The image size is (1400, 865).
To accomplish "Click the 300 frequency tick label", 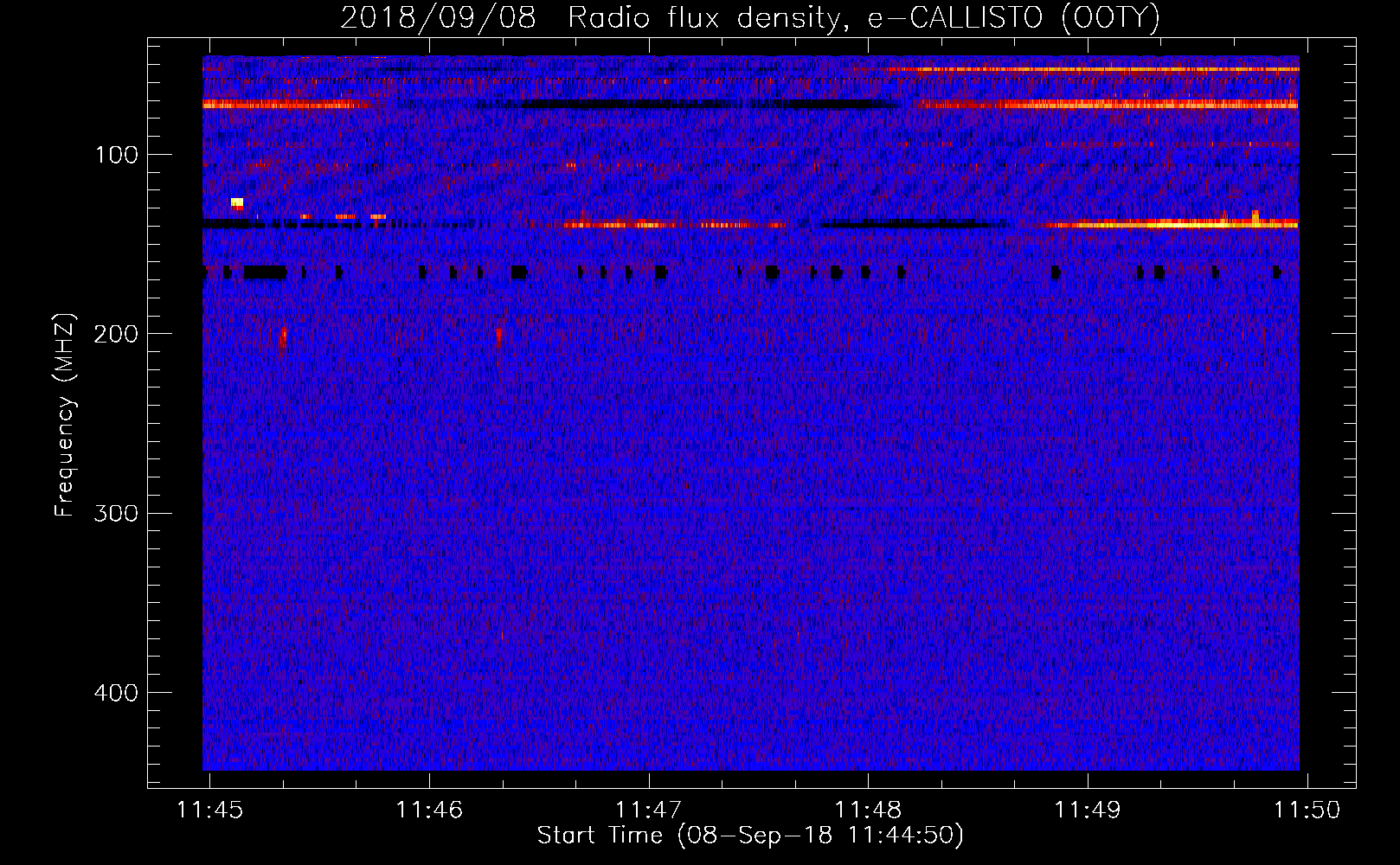I will [x=117, y=513].
